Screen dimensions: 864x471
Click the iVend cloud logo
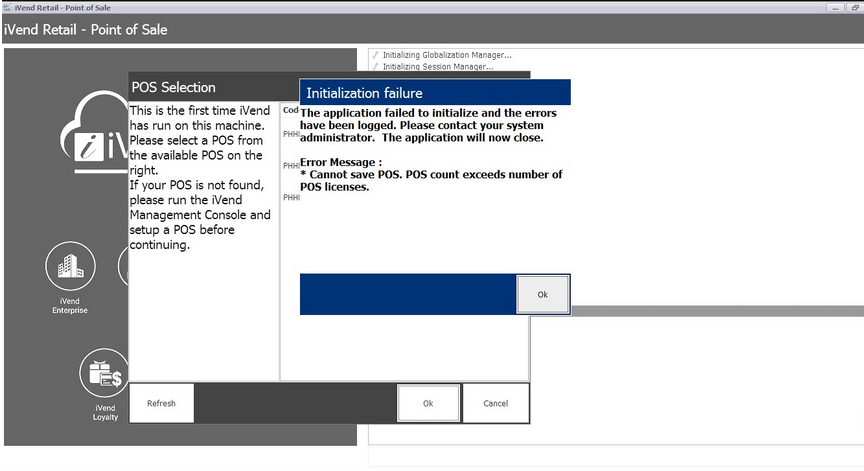pyautogui.click(x=95, y=132)
